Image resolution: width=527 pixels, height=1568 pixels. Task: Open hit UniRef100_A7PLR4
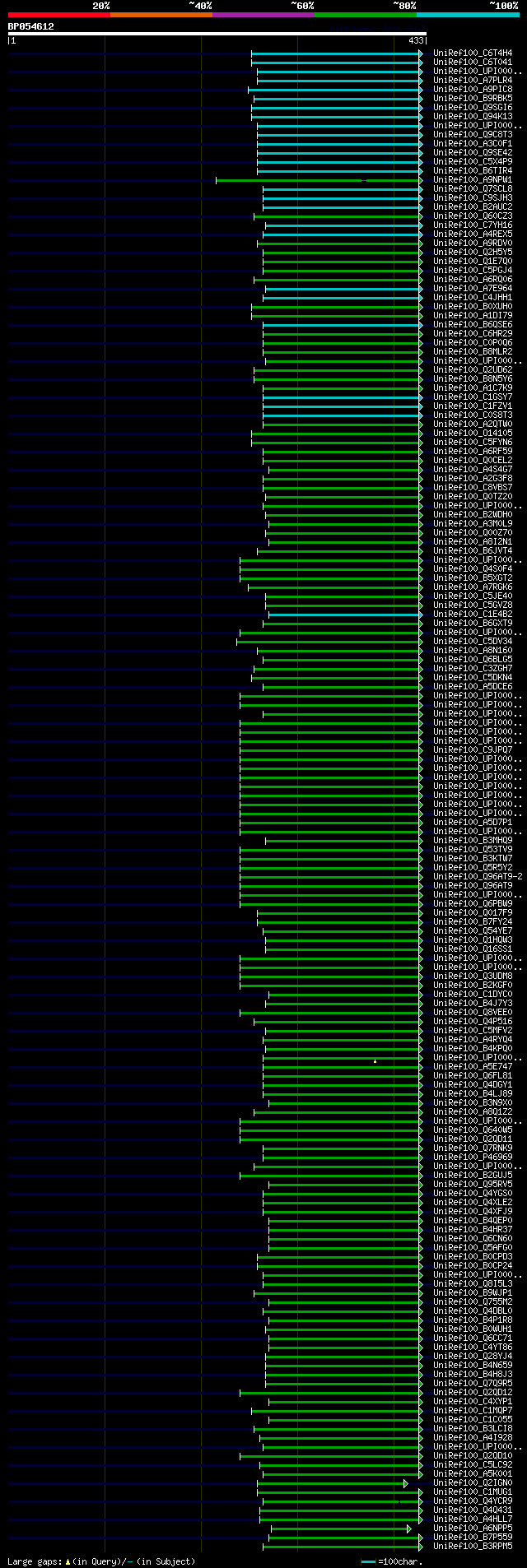pyautogui.click(x=473, y=80)
